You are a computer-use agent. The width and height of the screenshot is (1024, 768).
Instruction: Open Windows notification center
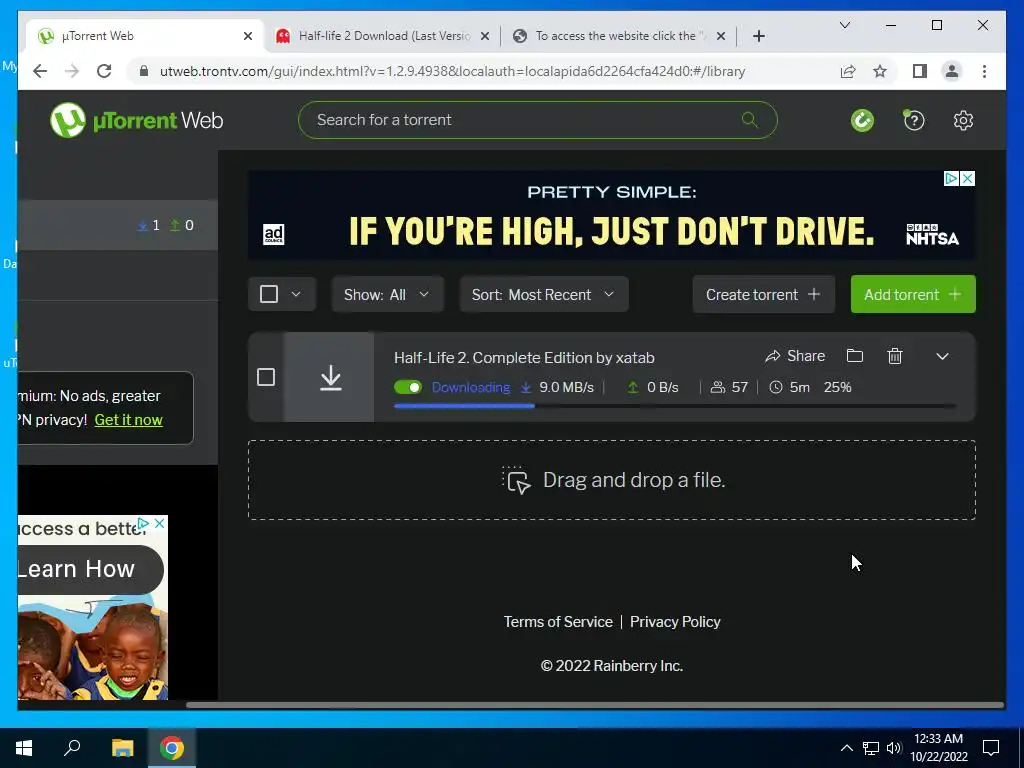click(991, 748)
